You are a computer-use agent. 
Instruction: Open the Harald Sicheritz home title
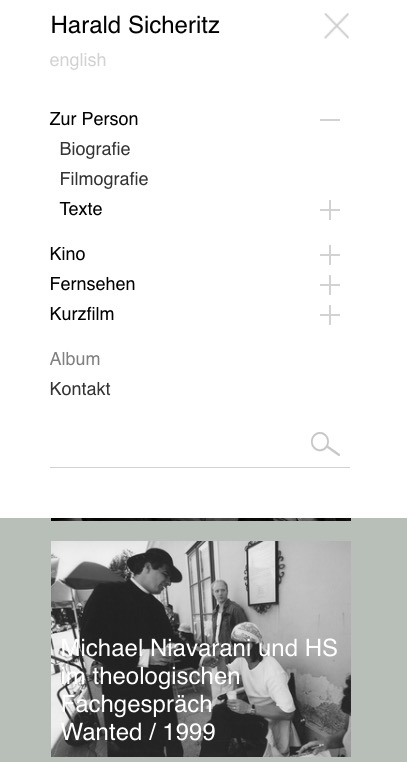click(x=135, y=25)
